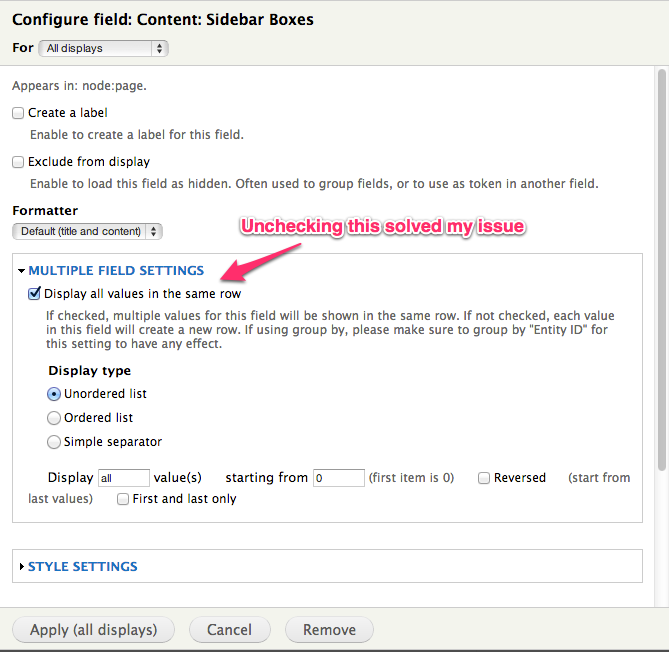The width and height of the screenshot is (669, 652).
Task: Check the Exclude from display box
Action: click(18, 162)
